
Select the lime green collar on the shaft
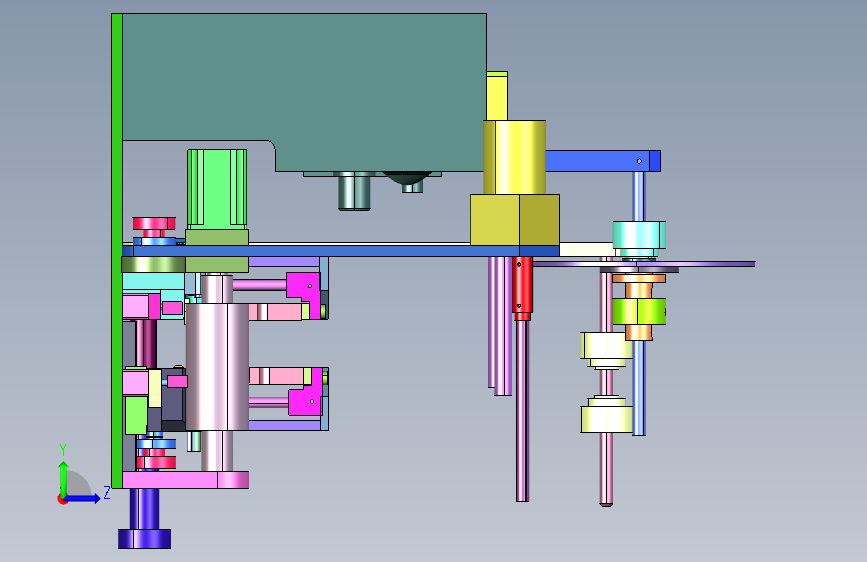coord(639,311)
